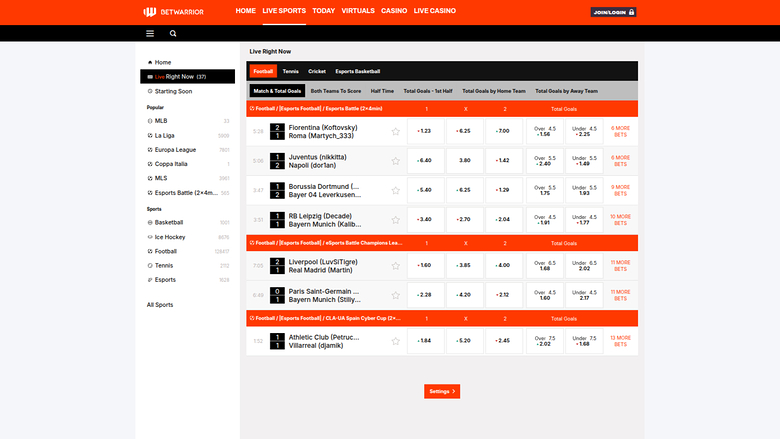The image size is (780, 439).
Task: Select Over 7.5 at 2.02 Athletic Club
Action: point(545,341)
